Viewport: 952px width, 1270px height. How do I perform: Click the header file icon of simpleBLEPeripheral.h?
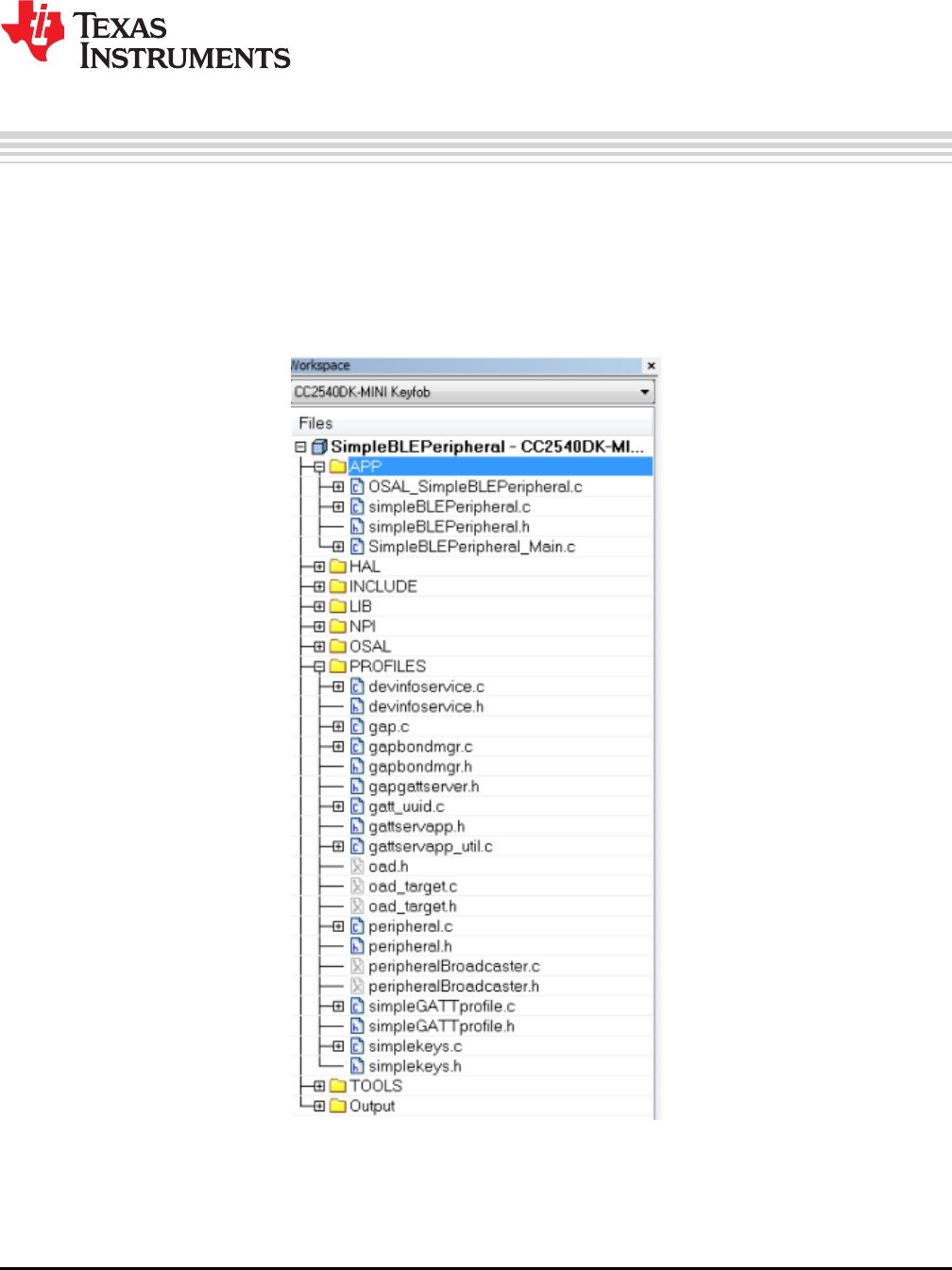(357, 527)
